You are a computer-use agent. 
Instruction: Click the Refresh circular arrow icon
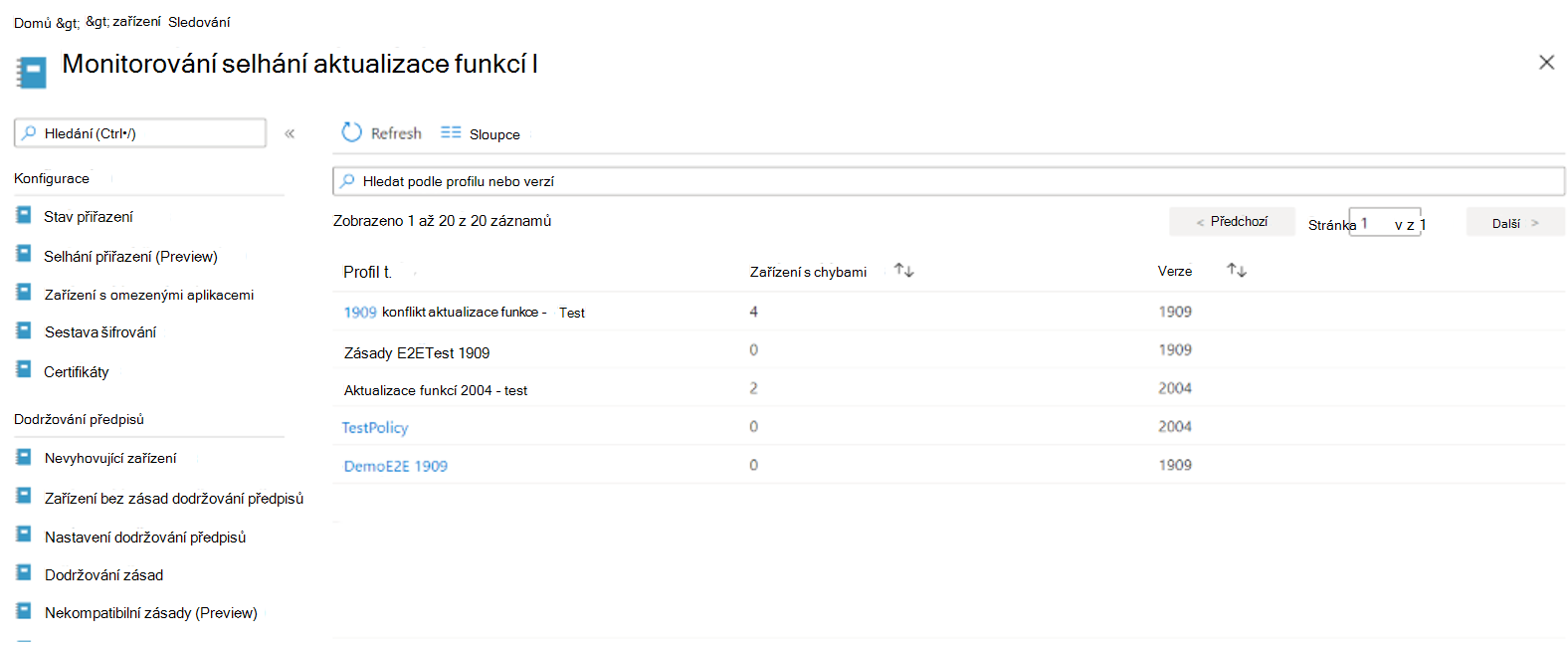(x=351, y=132)
